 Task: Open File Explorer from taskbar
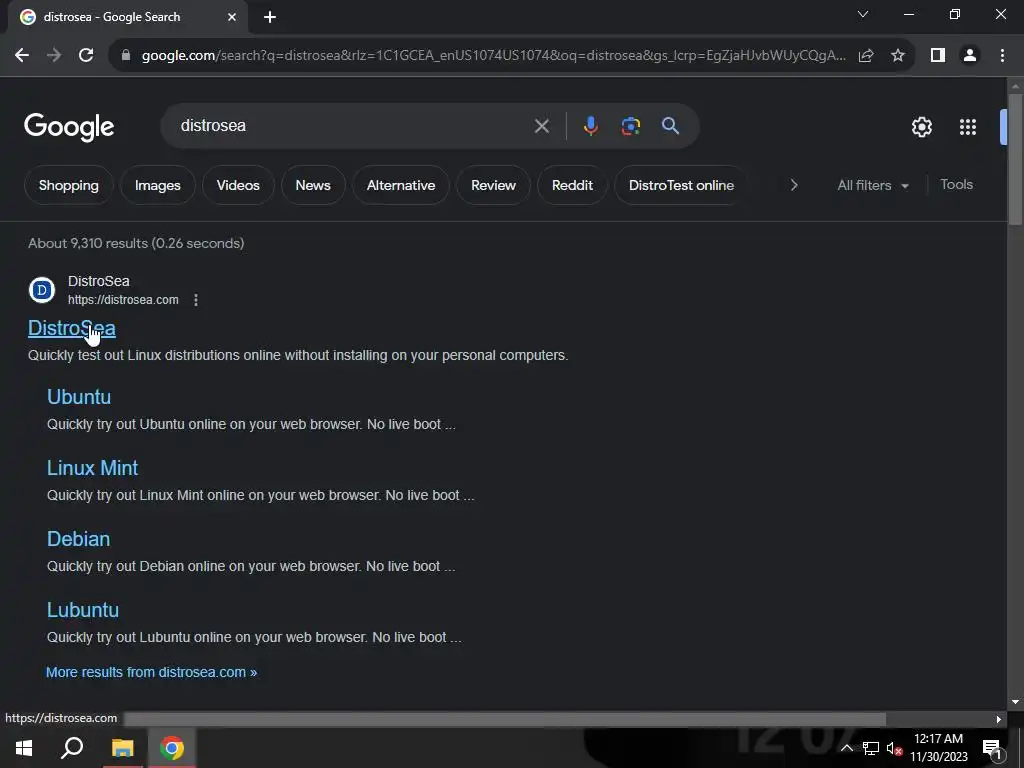click(122, 748)
